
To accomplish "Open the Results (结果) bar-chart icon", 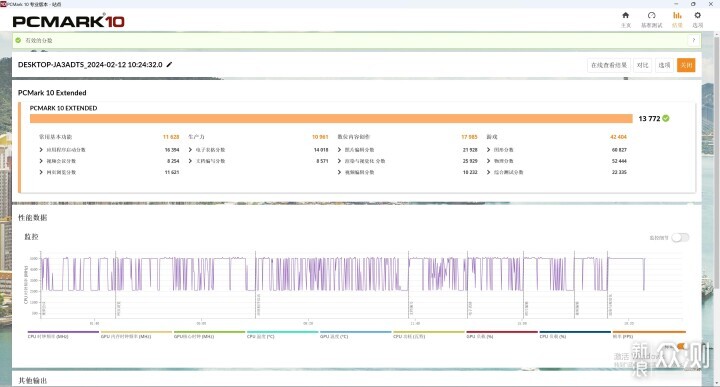I will coord(677,15).
